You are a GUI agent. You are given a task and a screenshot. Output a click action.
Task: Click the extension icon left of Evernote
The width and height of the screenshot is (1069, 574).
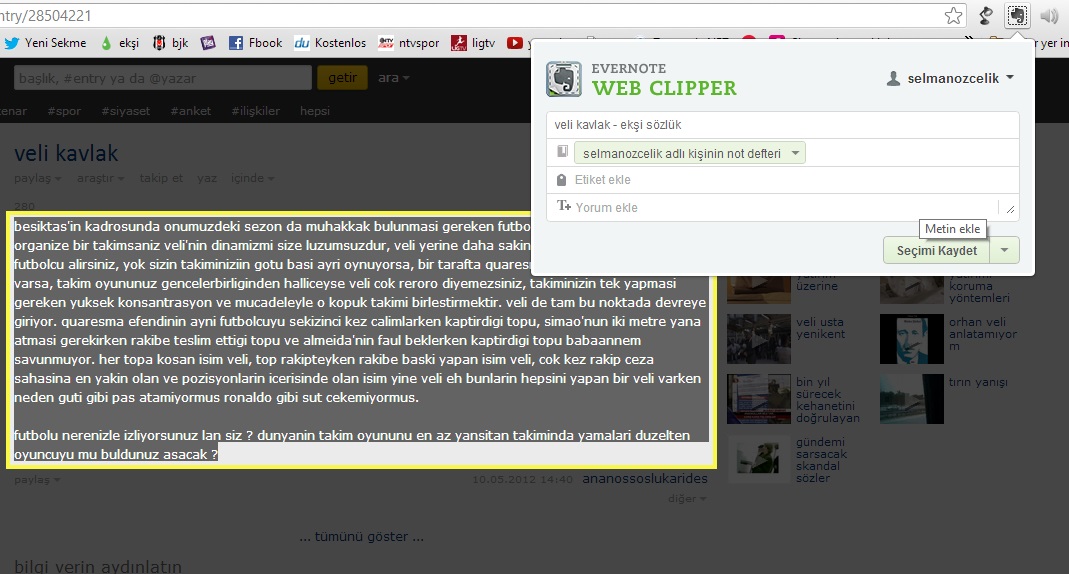[985, 16]
